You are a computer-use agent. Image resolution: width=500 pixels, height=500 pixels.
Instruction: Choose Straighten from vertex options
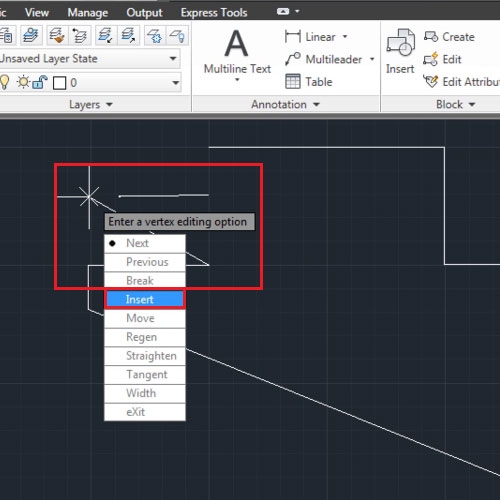[145, 356]
